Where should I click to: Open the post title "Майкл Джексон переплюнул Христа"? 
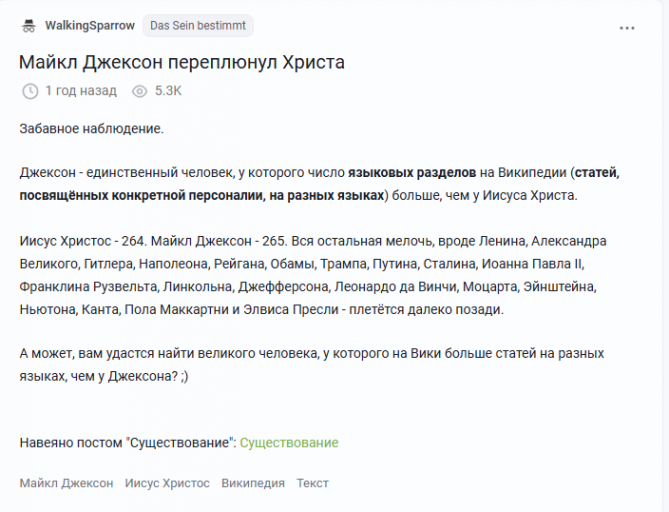(182, 62)
